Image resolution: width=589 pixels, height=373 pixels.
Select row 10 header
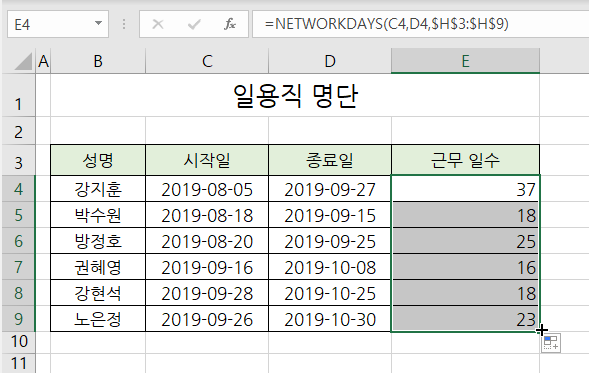point(19,342)
